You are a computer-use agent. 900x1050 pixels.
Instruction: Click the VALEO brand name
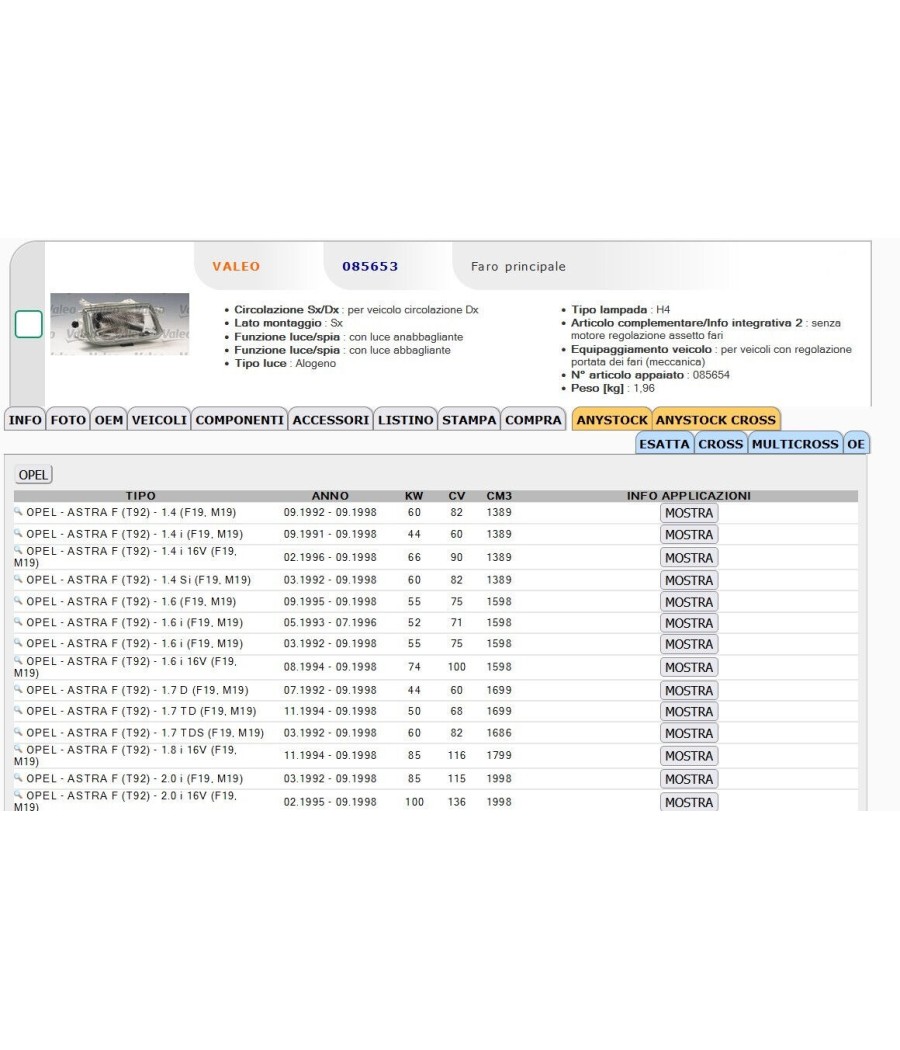236,267
